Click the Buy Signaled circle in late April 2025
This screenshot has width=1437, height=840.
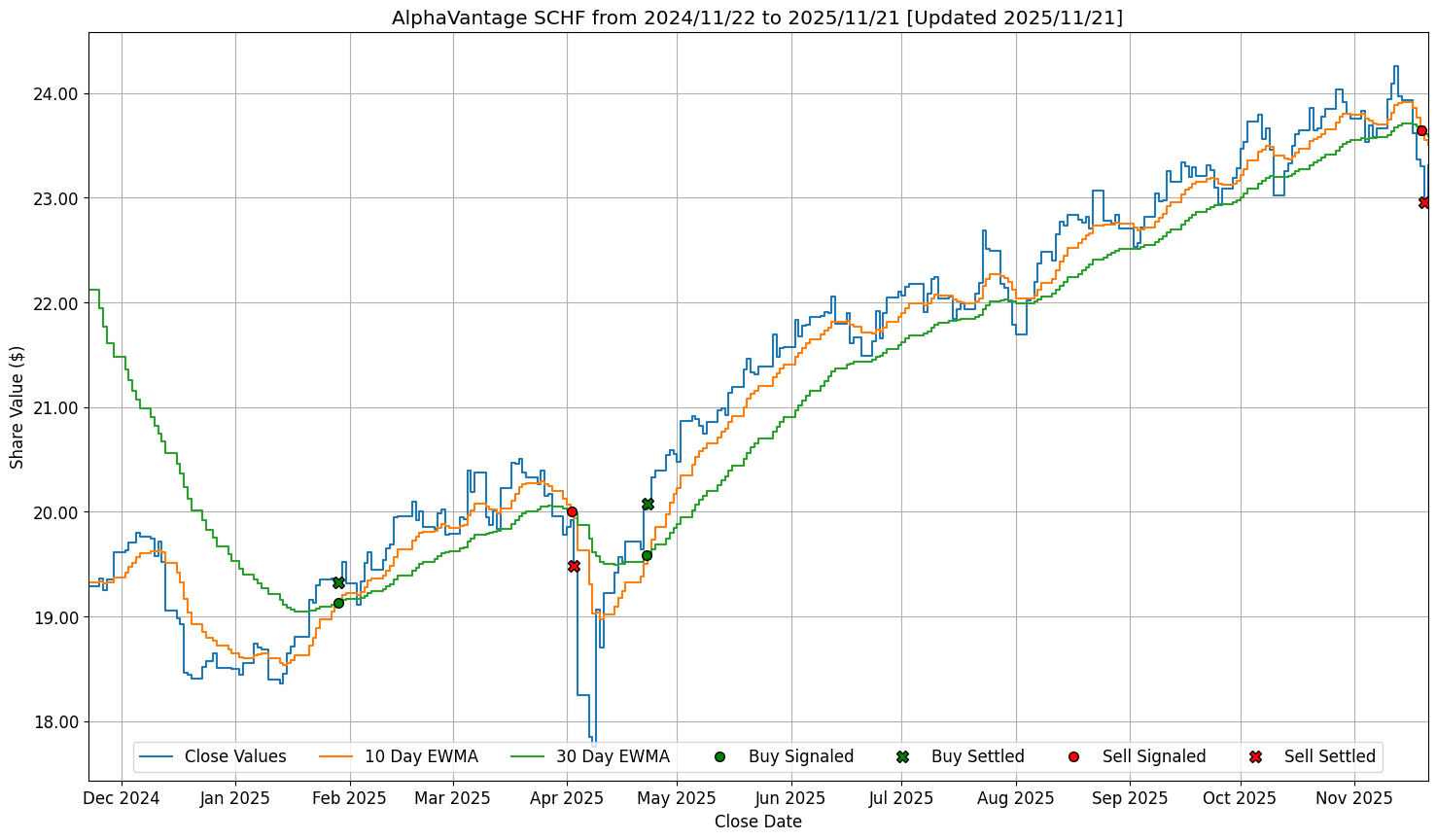[x=647, y=555]
